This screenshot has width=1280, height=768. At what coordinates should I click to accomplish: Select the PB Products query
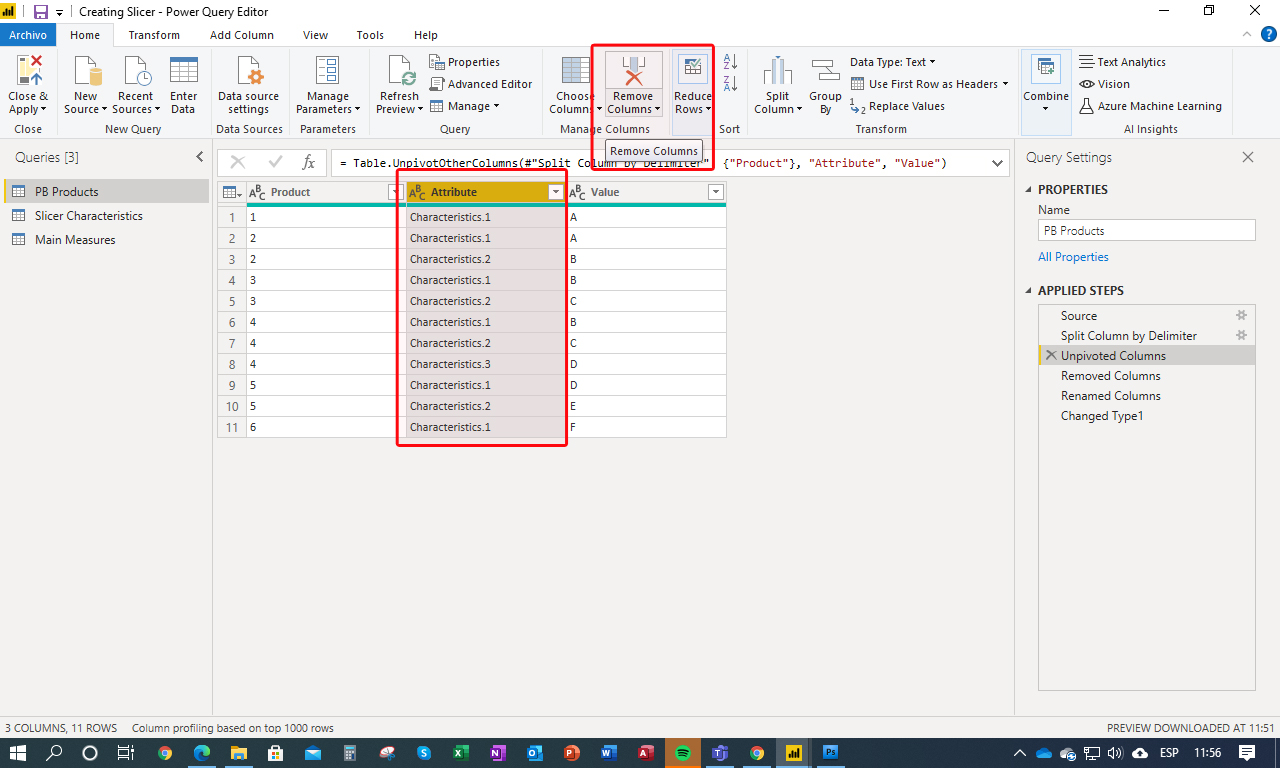point(106,191)
